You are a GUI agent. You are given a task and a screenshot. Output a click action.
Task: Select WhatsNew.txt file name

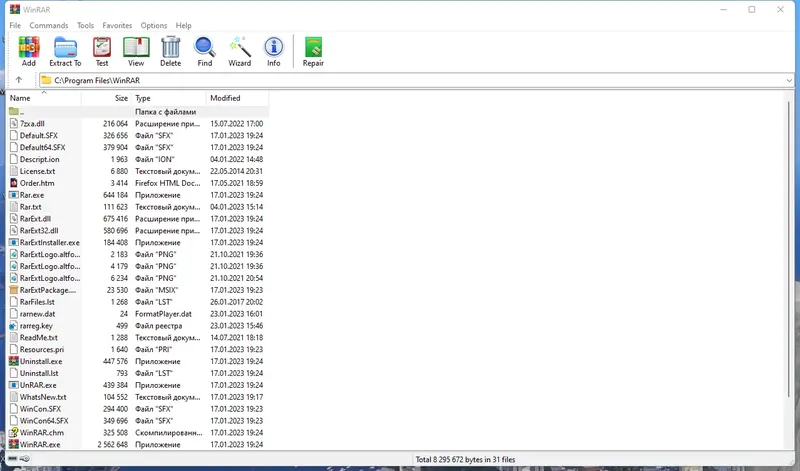[x=43, y=397]
